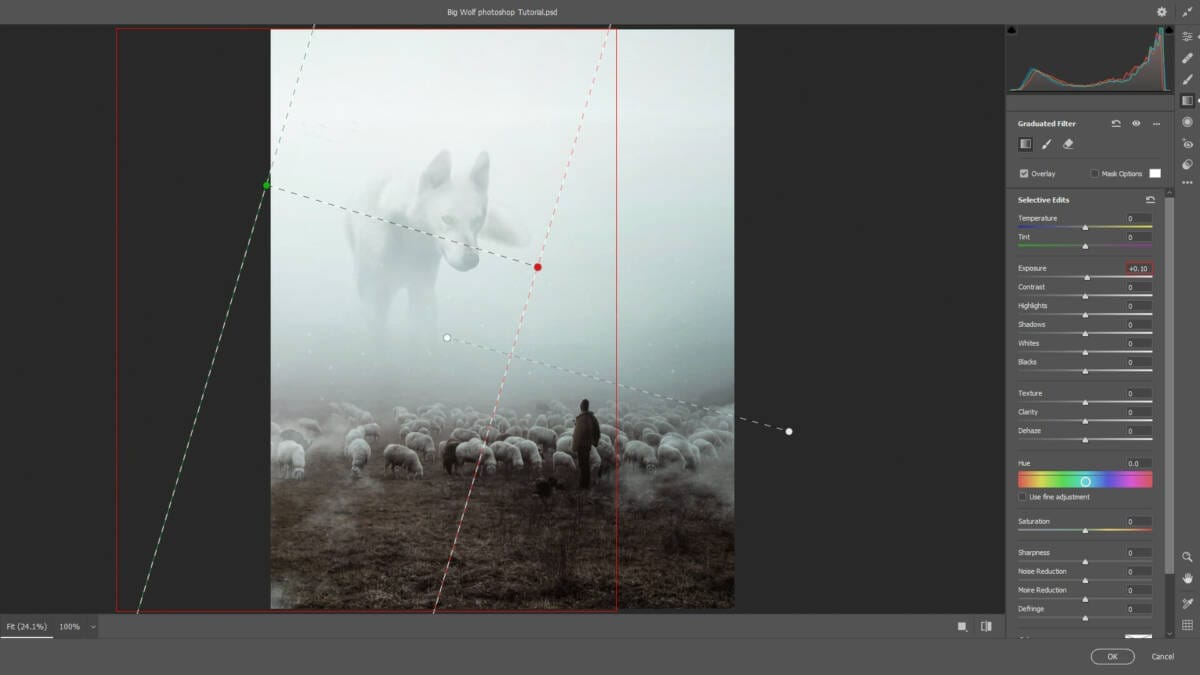1200x675 pixels.
Task: Open the Edit panel sliders icon
Action: [x=1187, y=36]
